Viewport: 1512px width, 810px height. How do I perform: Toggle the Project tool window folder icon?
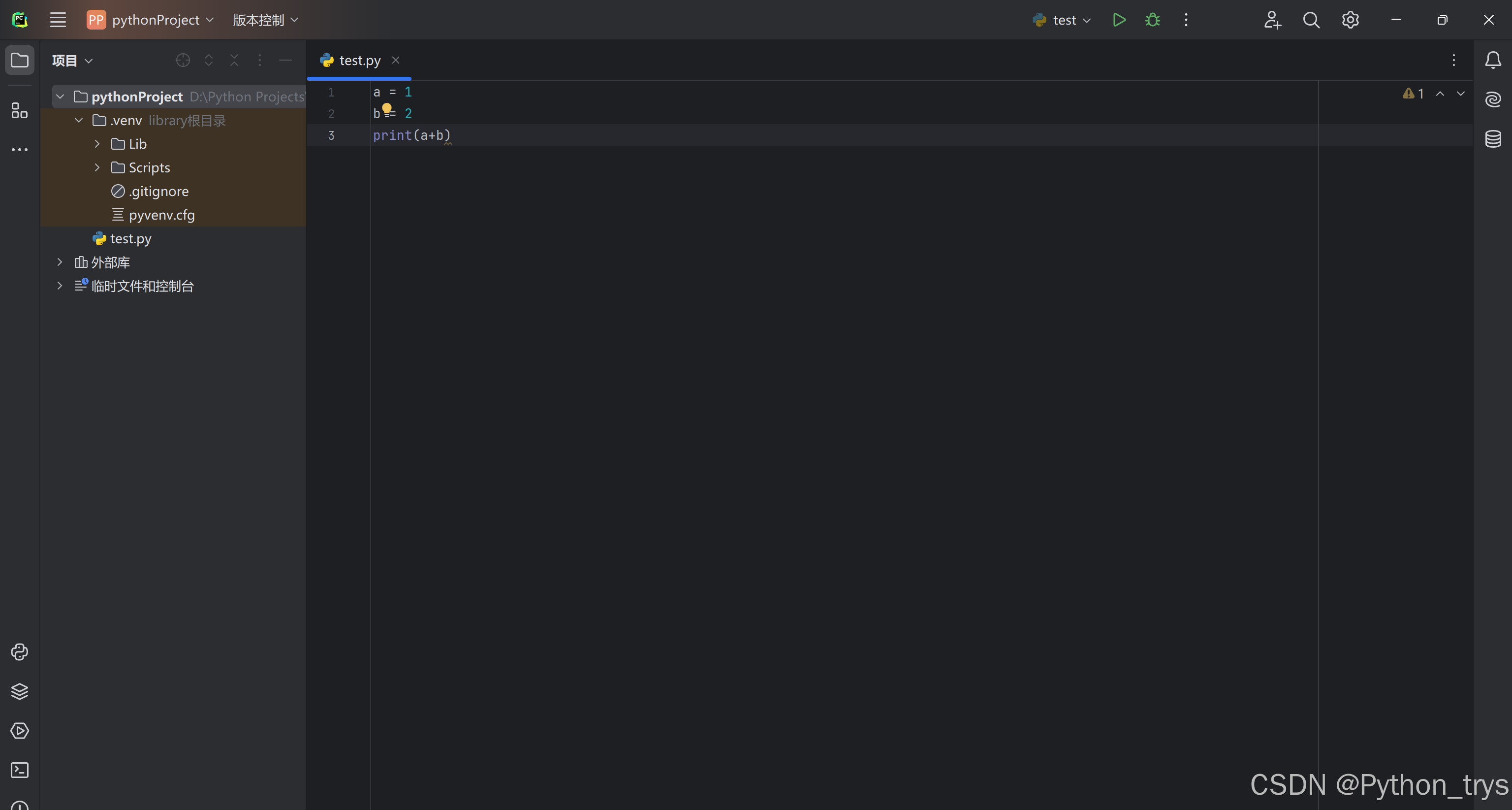(x=19, y=60)
